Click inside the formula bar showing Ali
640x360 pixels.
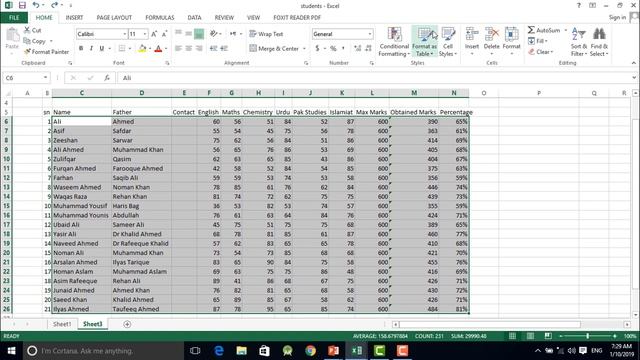click(x=376, y=78)
